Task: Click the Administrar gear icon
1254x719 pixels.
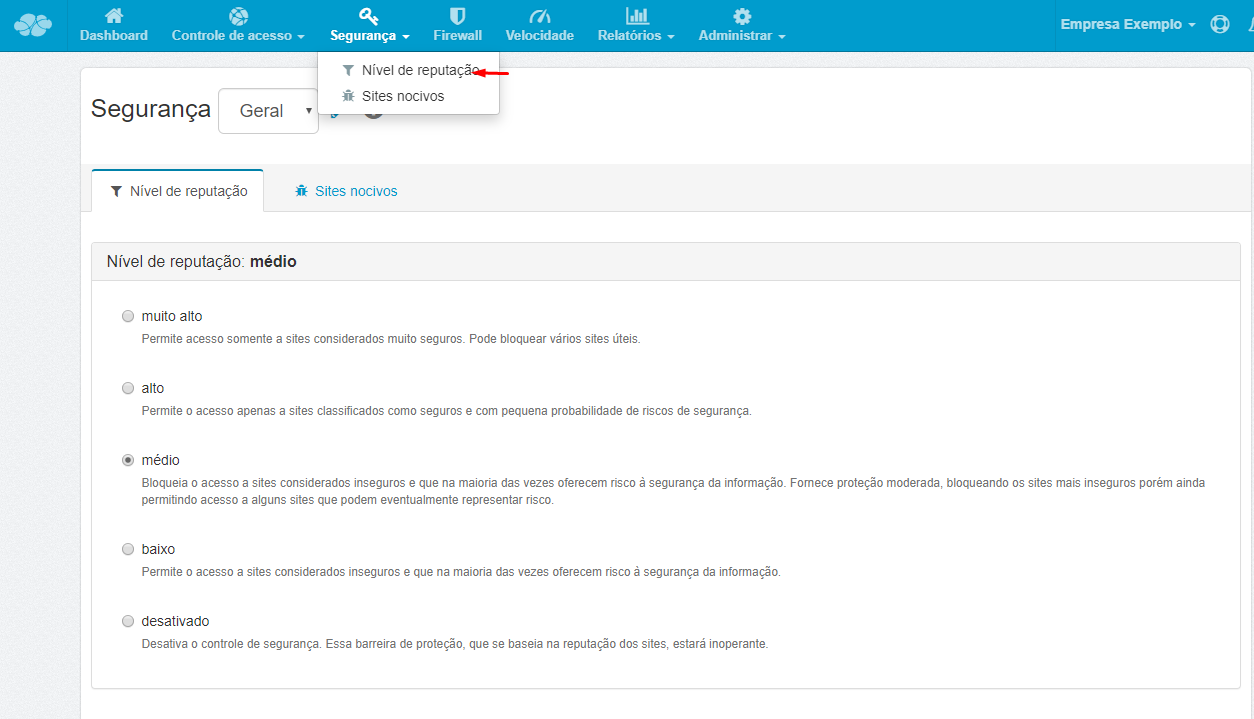Action: (742, 16)
